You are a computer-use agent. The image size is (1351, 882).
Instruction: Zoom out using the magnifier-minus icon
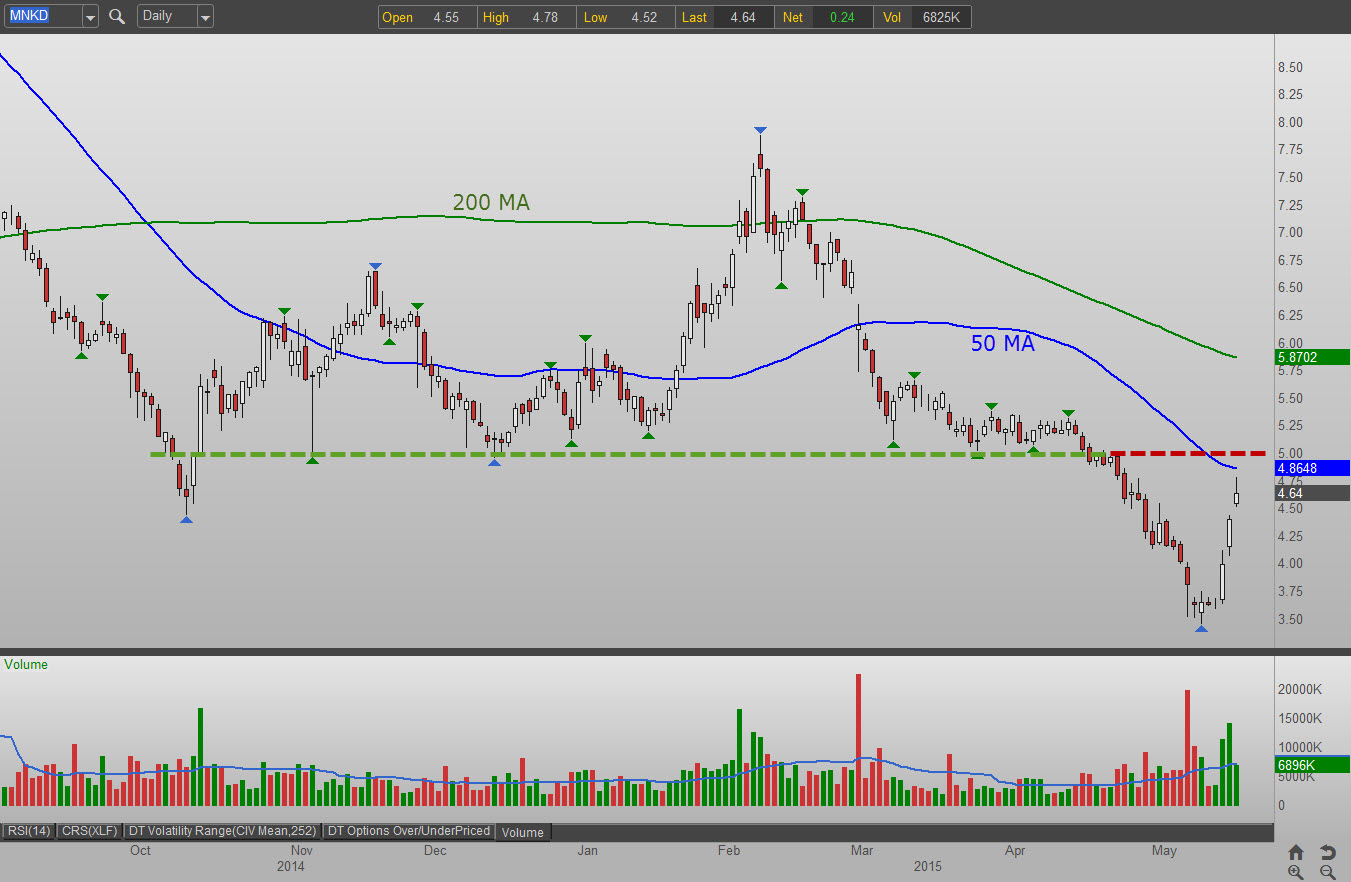(x=1327, y=872)
